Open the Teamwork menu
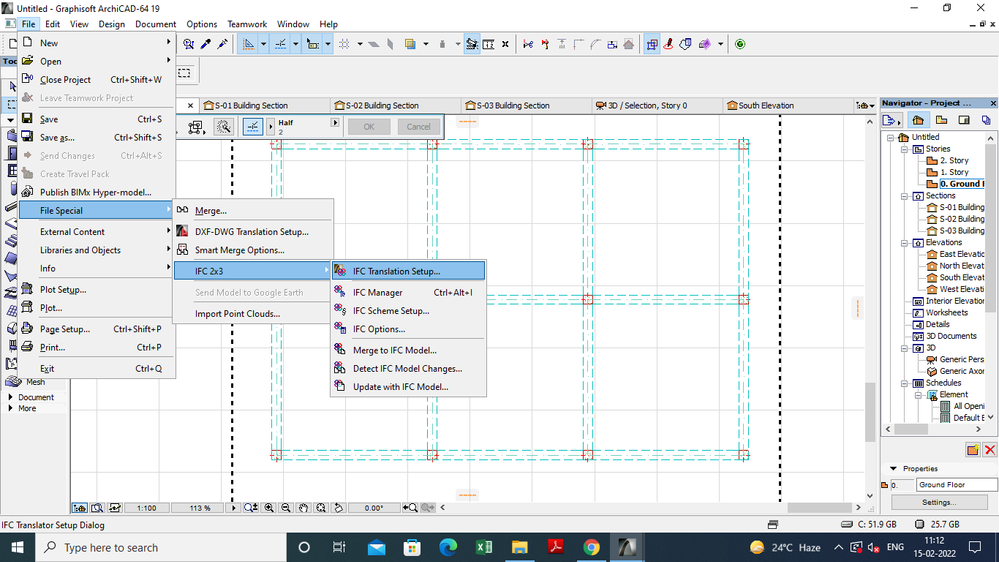This screenshot has width=999, height=562. [247, 24]
